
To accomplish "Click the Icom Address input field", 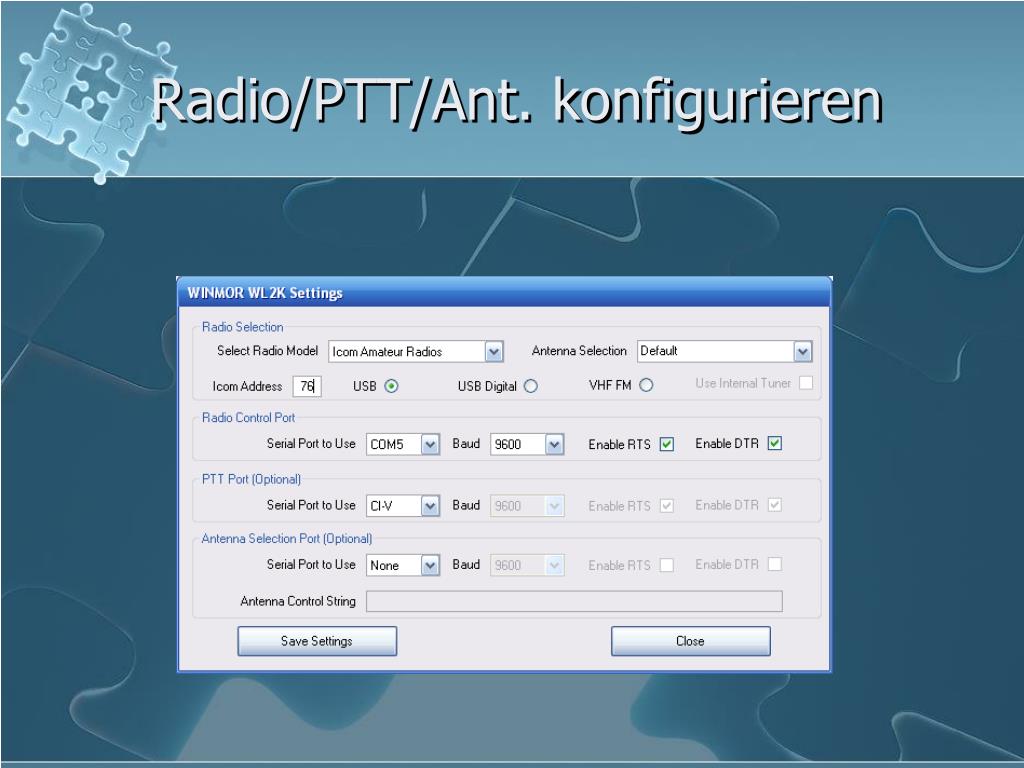I will click(307, 387).
